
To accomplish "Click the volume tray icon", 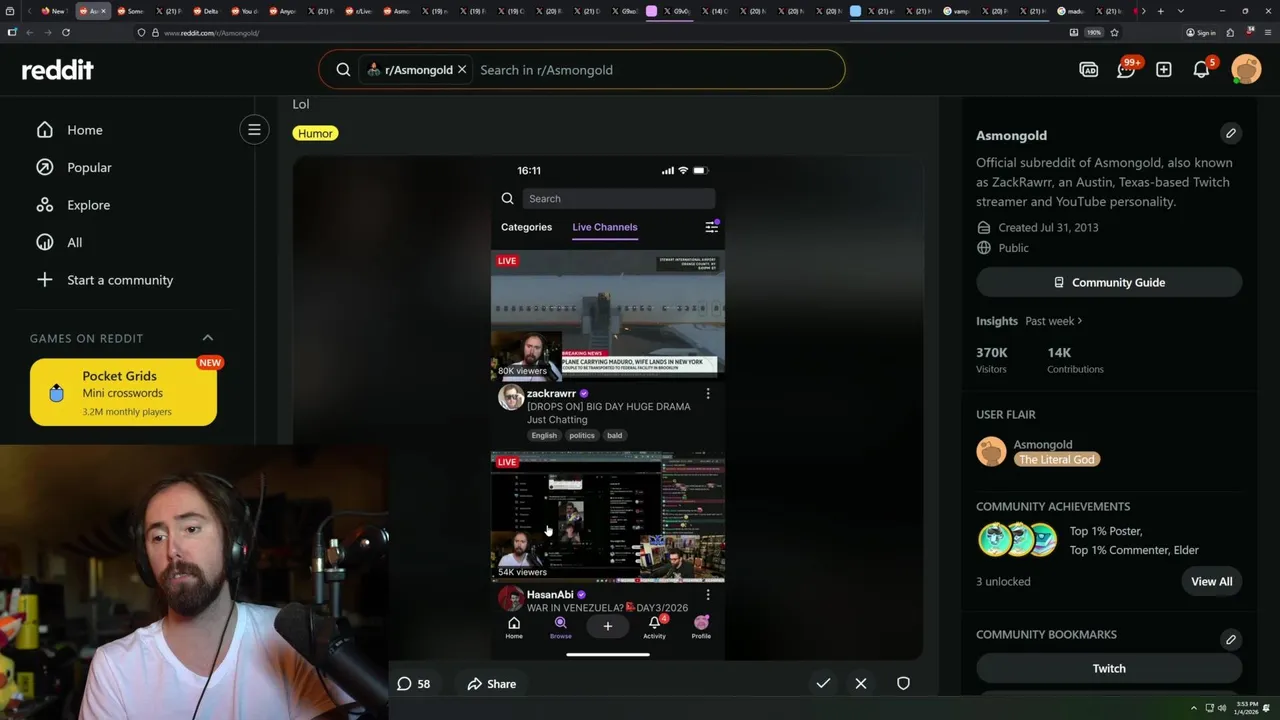I will [x=1221, y=708].
